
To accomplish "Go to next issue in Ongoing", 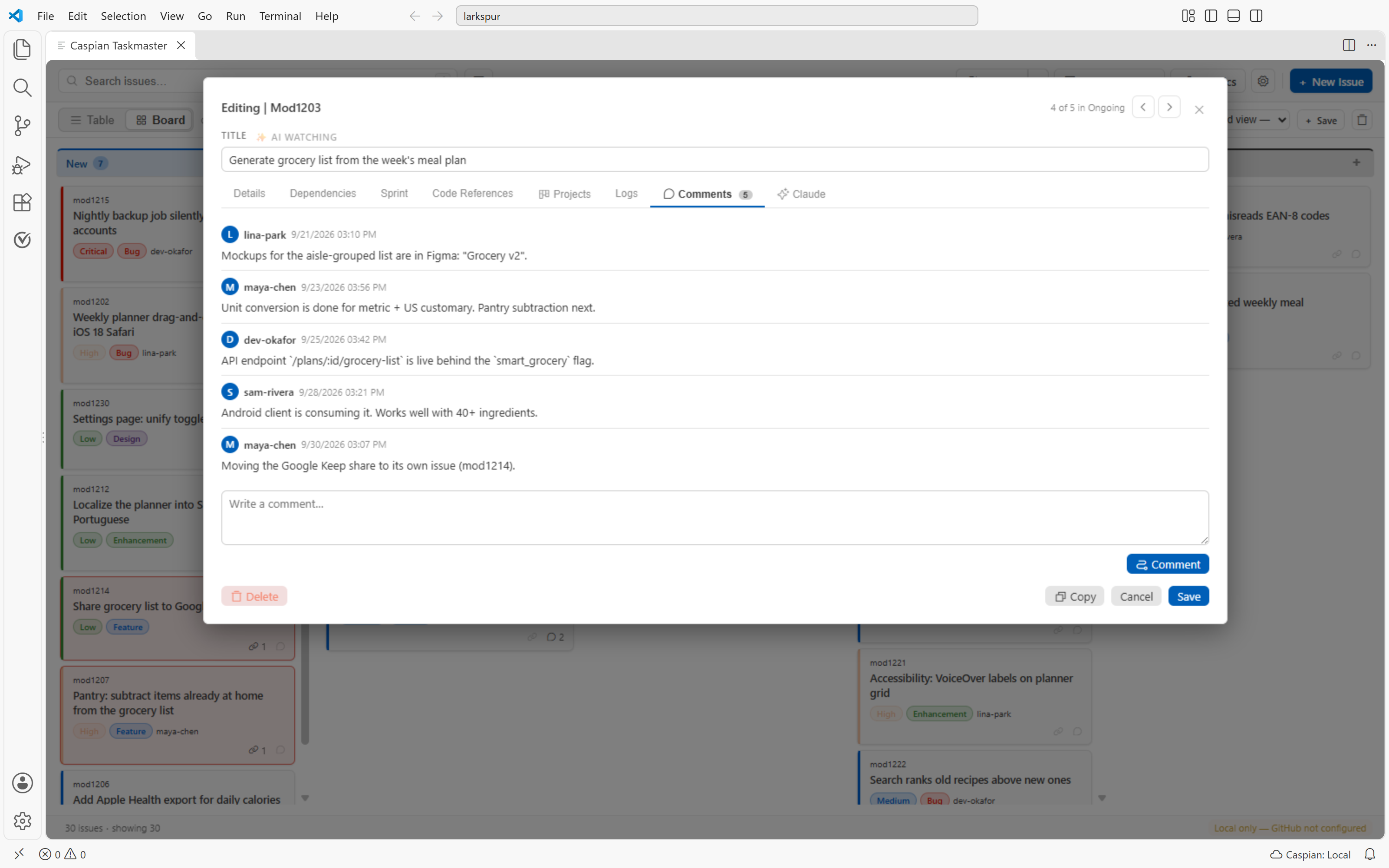I will click(x=1169, y=107).
